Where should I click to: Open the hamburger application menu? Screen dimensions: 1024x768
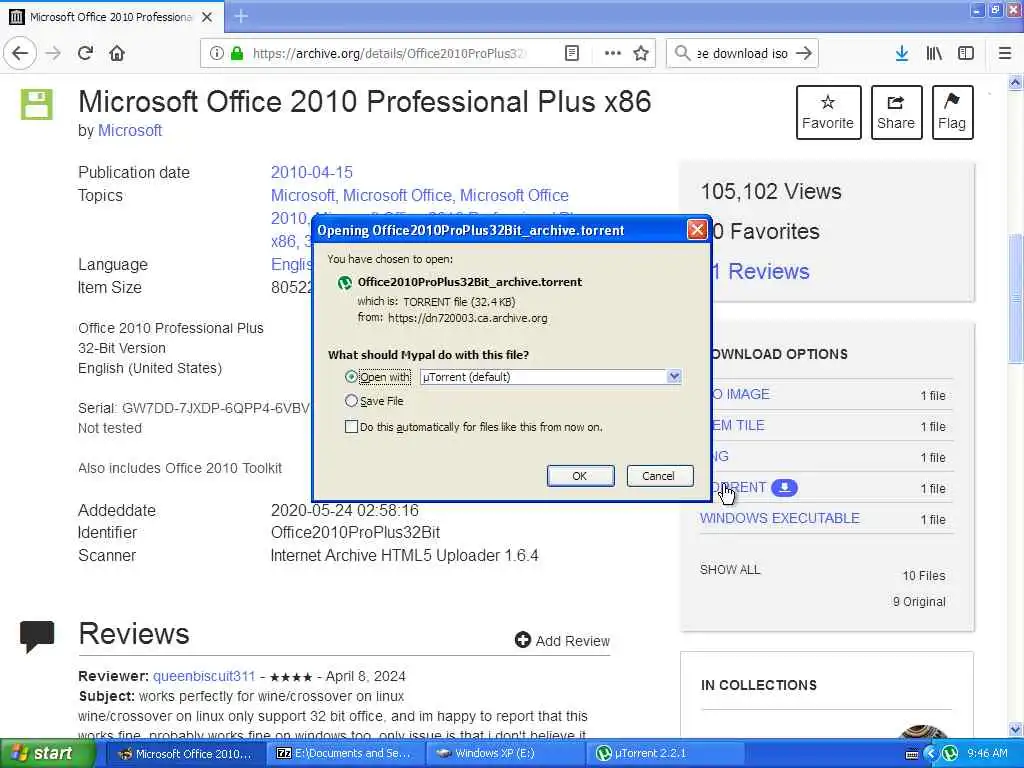[1005, 53]
